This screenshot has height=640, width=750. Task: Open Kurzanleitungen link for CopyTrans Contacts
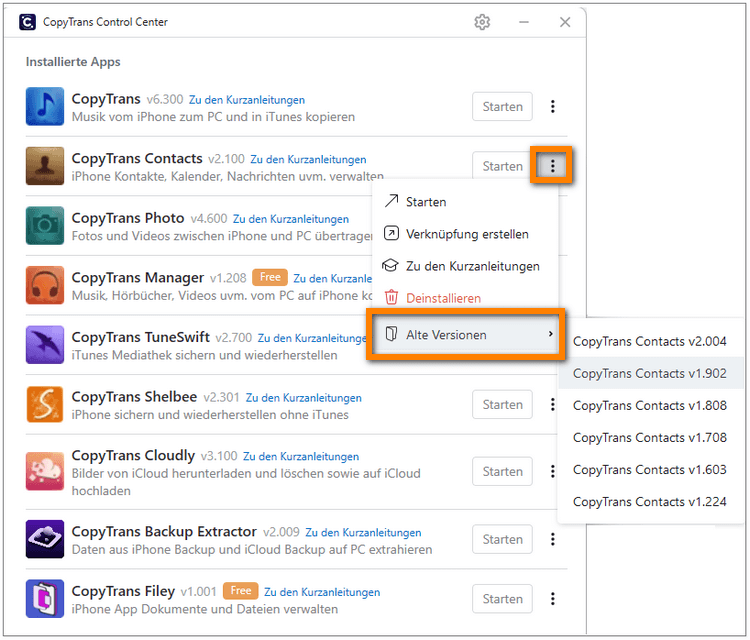coord(309,159)
